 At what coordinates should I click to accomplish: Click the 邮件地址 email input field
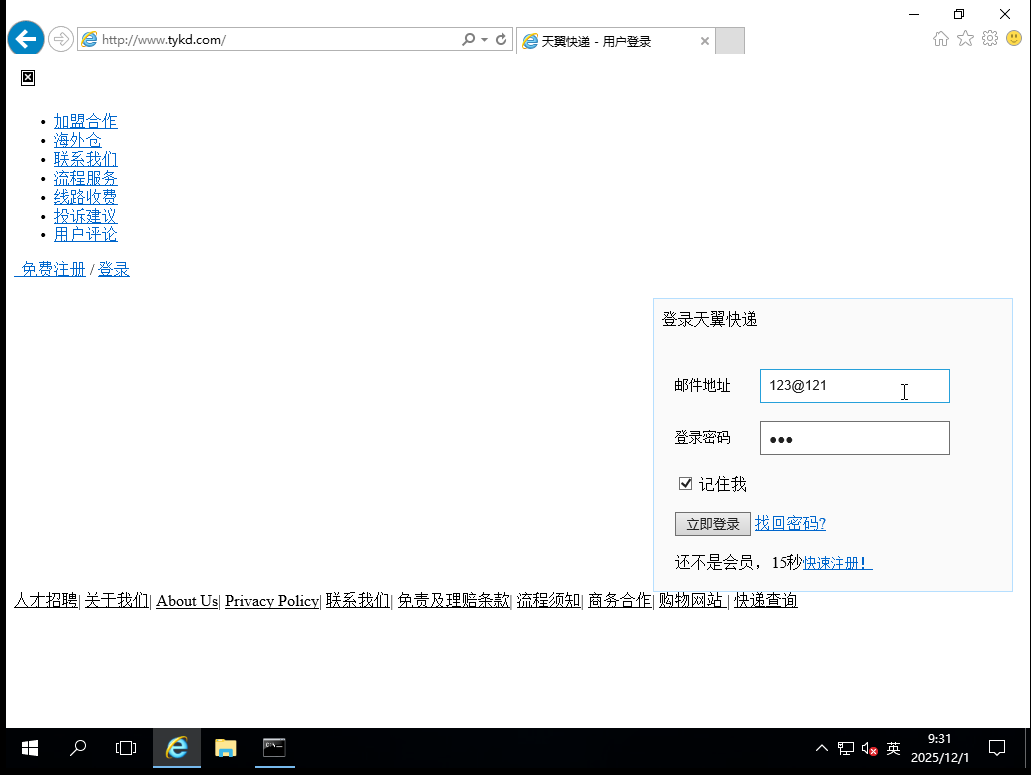(855, 386)
